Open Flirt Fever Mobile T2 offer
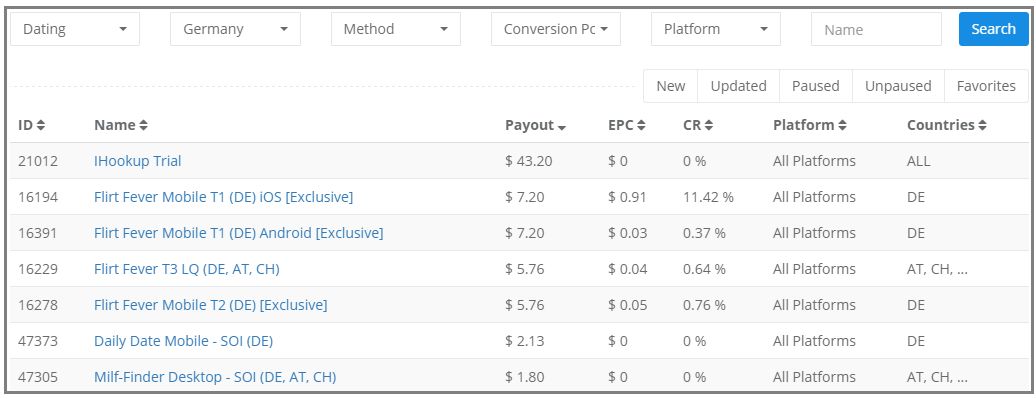This screenshot has height=399, width=1036. pyautogui.click(x=210, y=305)
